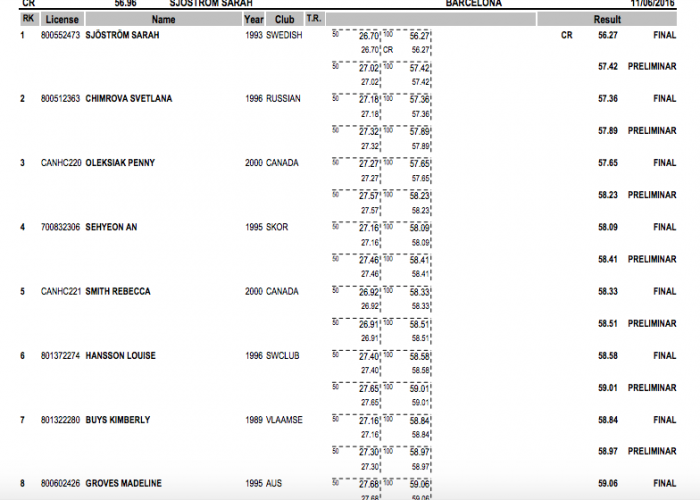Viewport: 700px width, 500px height.
Task: Select the name SMITH REBECCA
Action: click(118, 291)
